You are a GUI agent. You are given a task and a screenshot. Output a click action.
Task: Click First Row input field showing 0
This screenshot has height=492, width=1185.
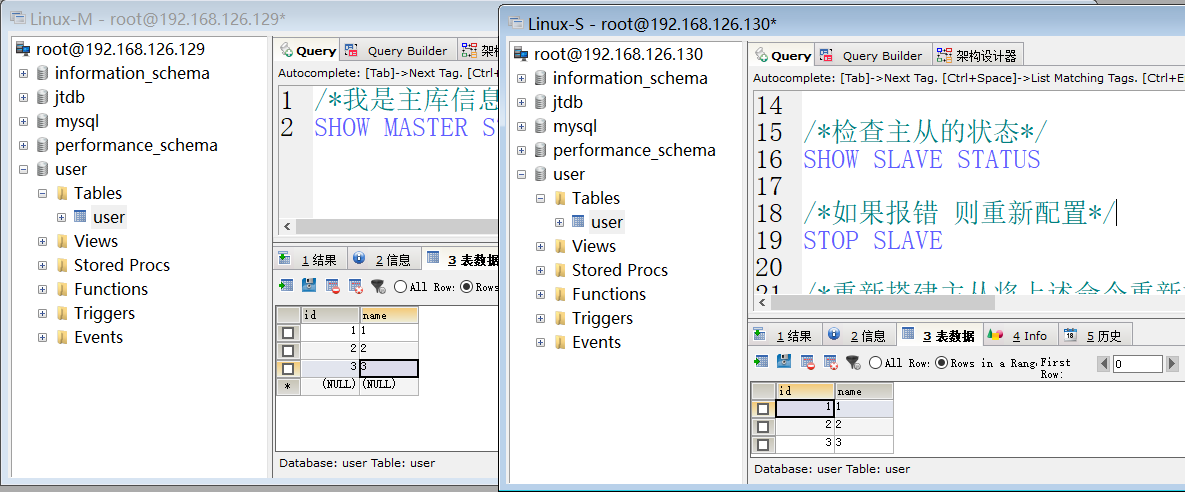coord(1137,364)
